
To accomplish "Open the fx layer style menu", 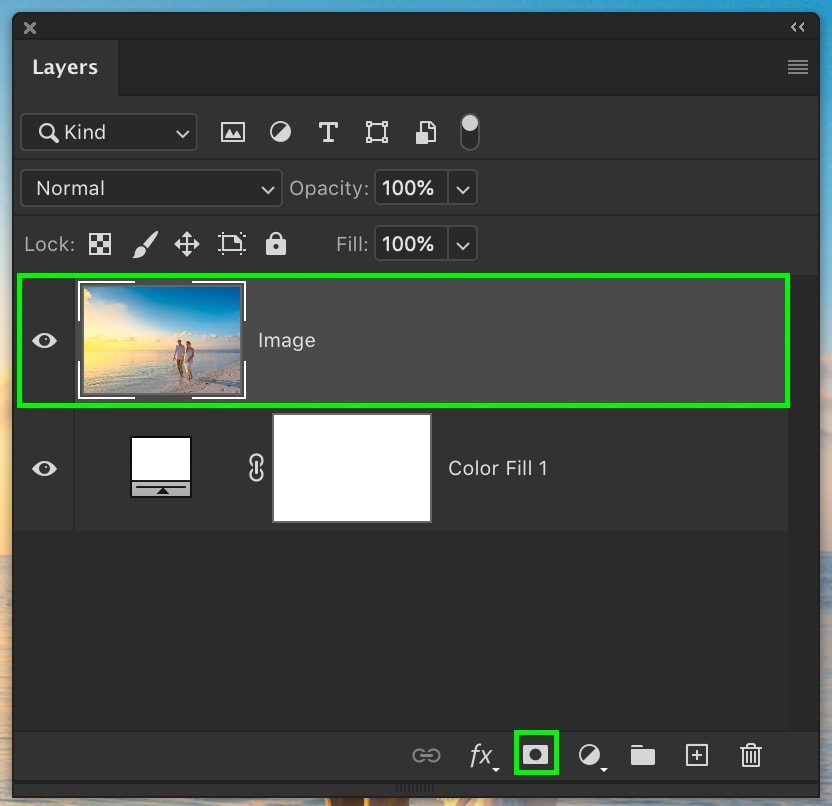I will coord(482,755).
